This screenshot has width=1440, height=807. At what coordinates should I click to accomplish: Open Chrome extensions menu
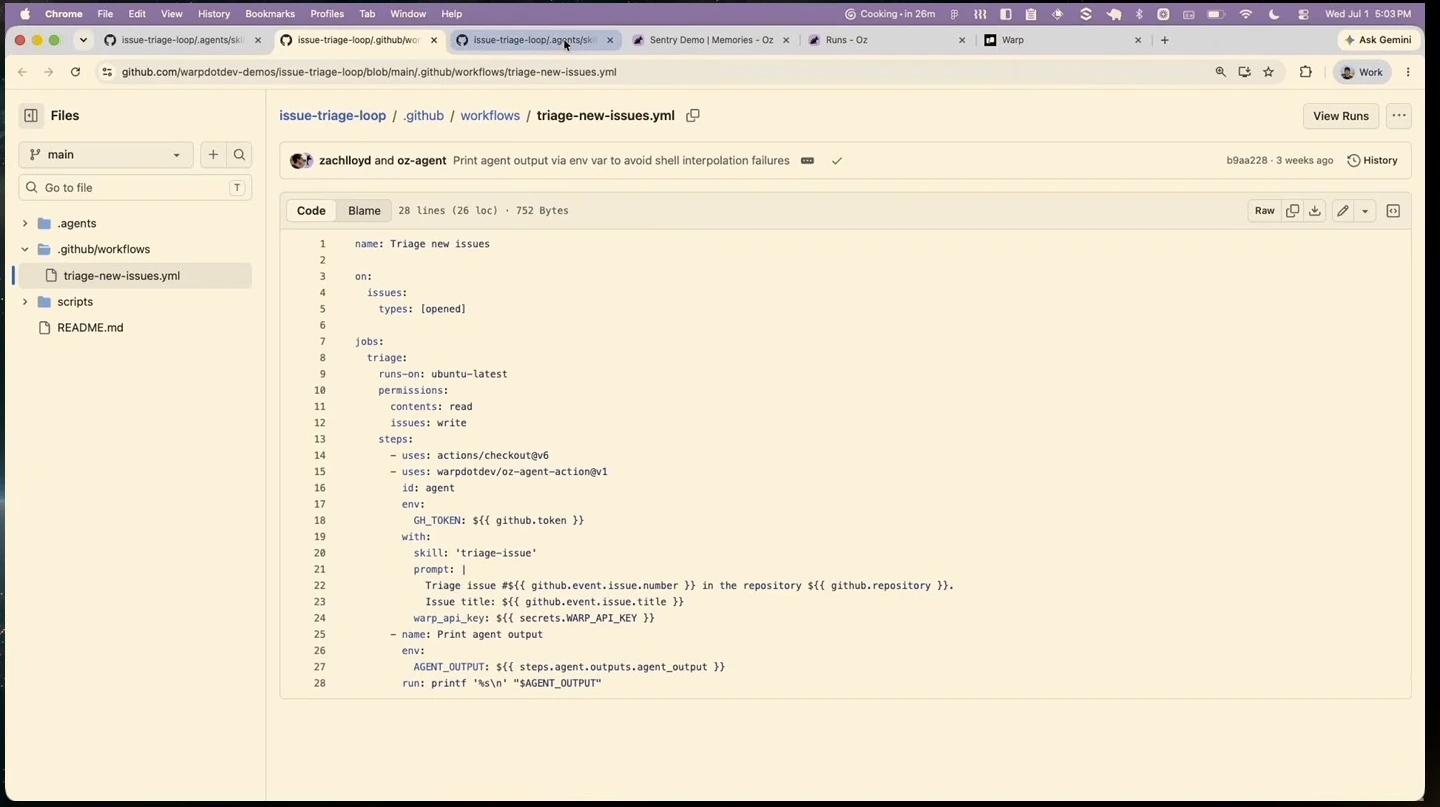coord(1305,72)
